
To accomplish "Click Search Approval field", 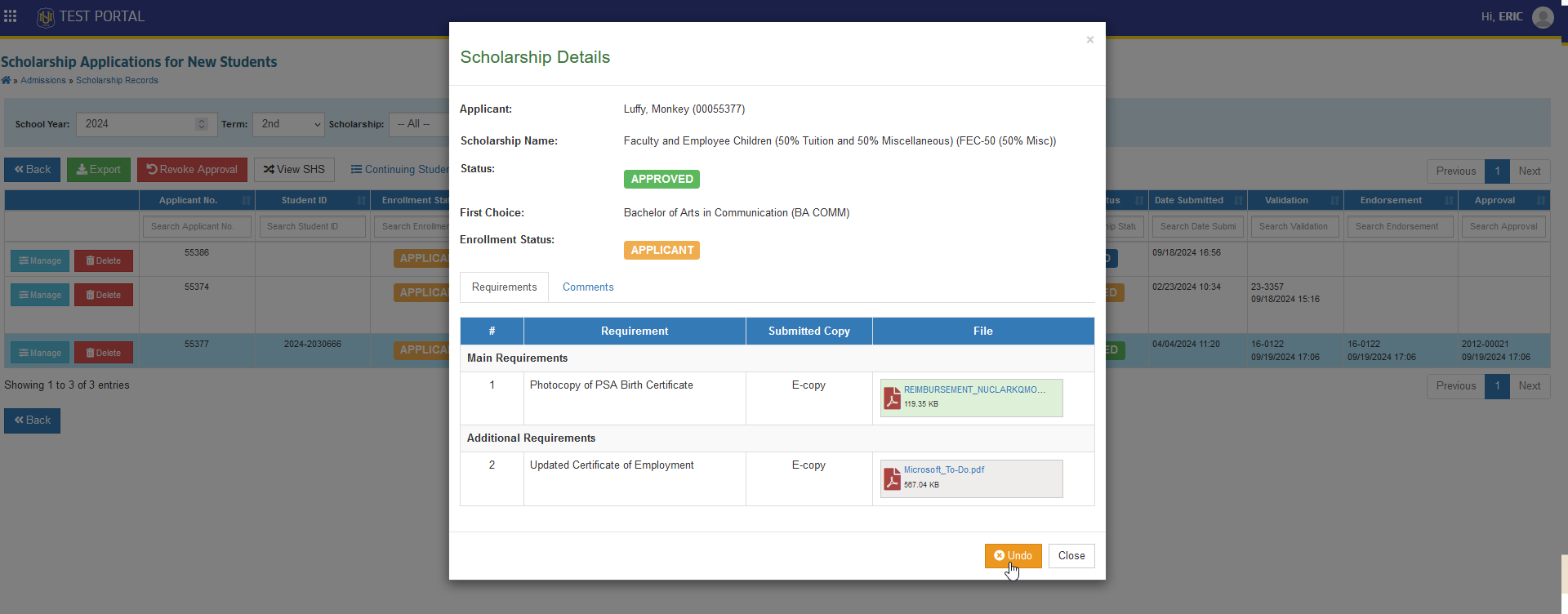I will 1503,227.
